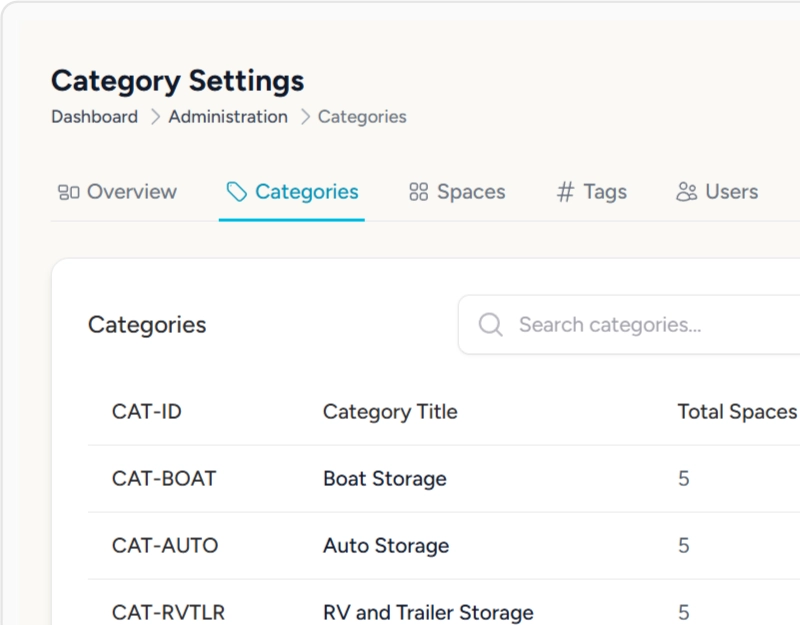Go to the Tags tab
Screen dimensions: 800x625
(604, 192)
